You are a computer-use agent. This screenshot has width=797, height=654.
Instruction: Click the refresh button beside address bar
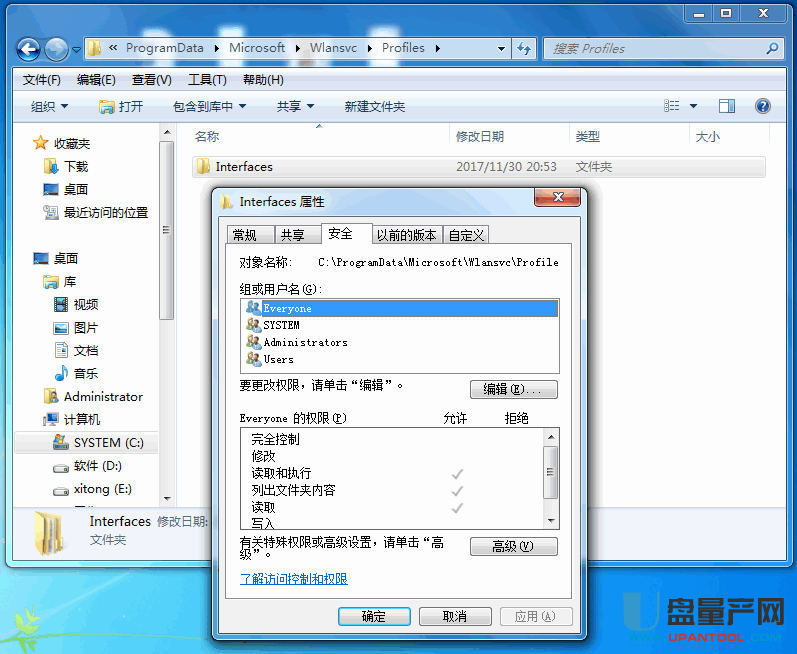point(524,48)
